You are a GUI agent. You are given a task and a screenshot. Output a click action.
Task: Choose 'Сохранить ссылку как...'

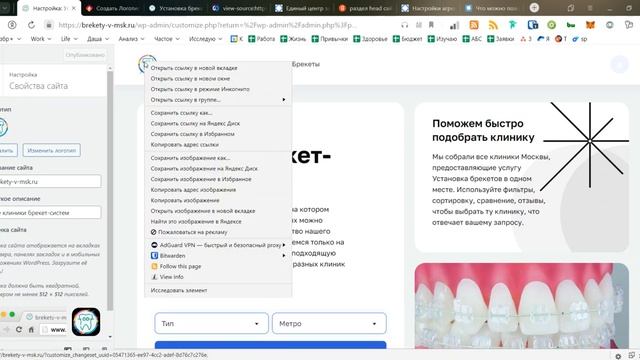point(218,113)
